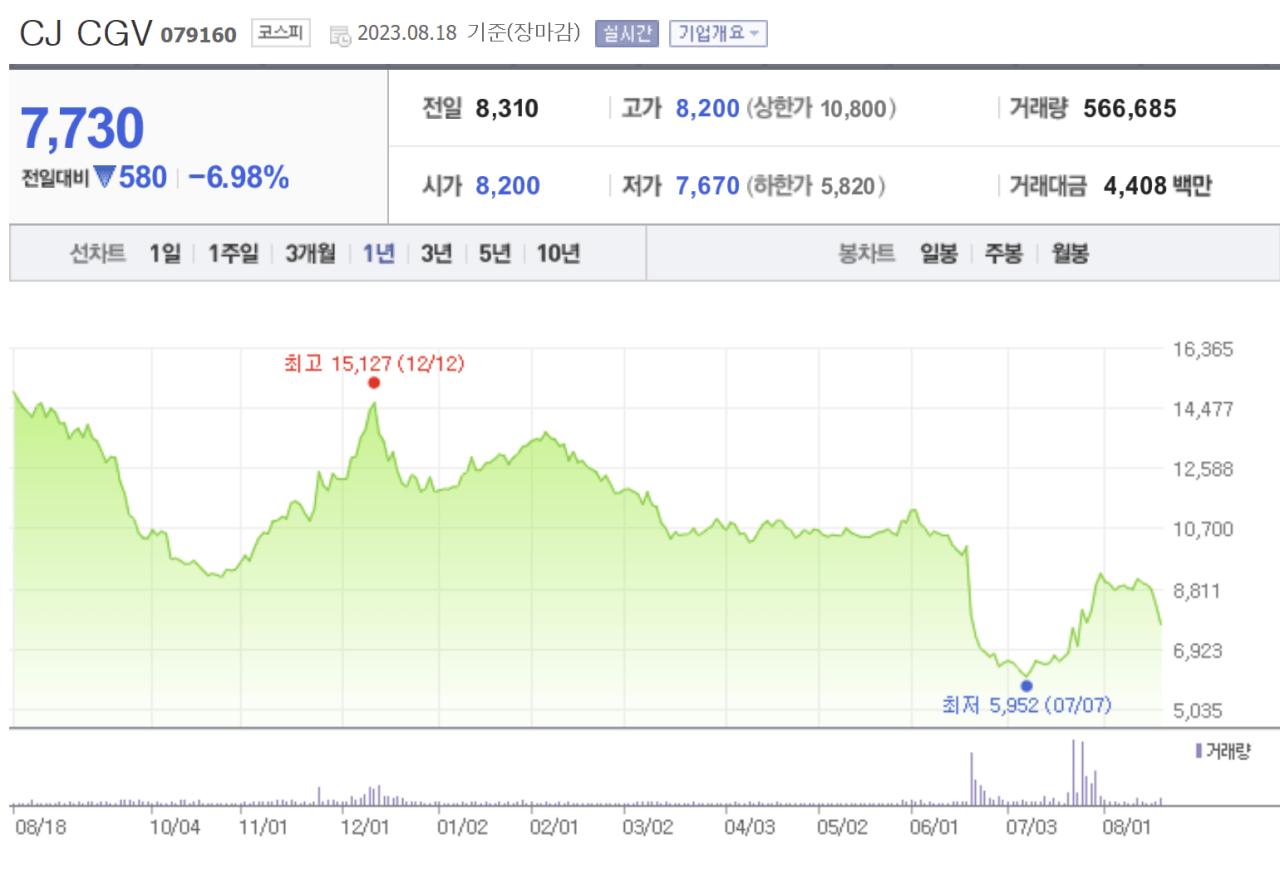Select the 1일 line chart tab
1280x869 pixels.
(165, 254)
